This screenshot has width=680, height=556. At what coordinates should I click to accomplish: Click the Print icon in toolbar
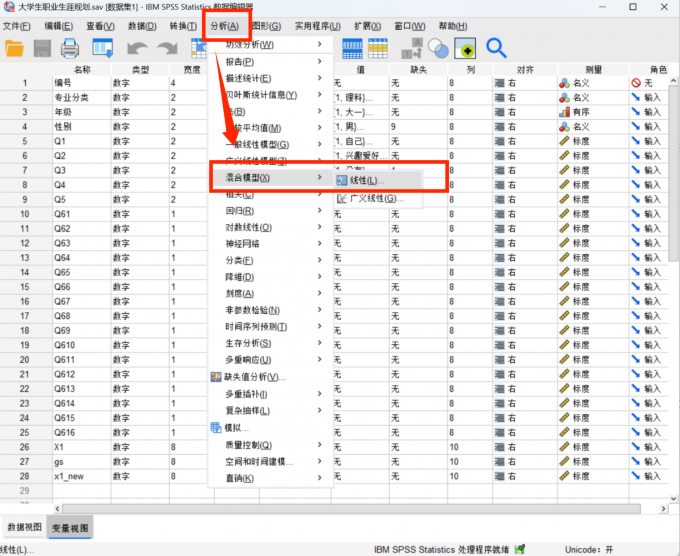(x=70, y=48)
